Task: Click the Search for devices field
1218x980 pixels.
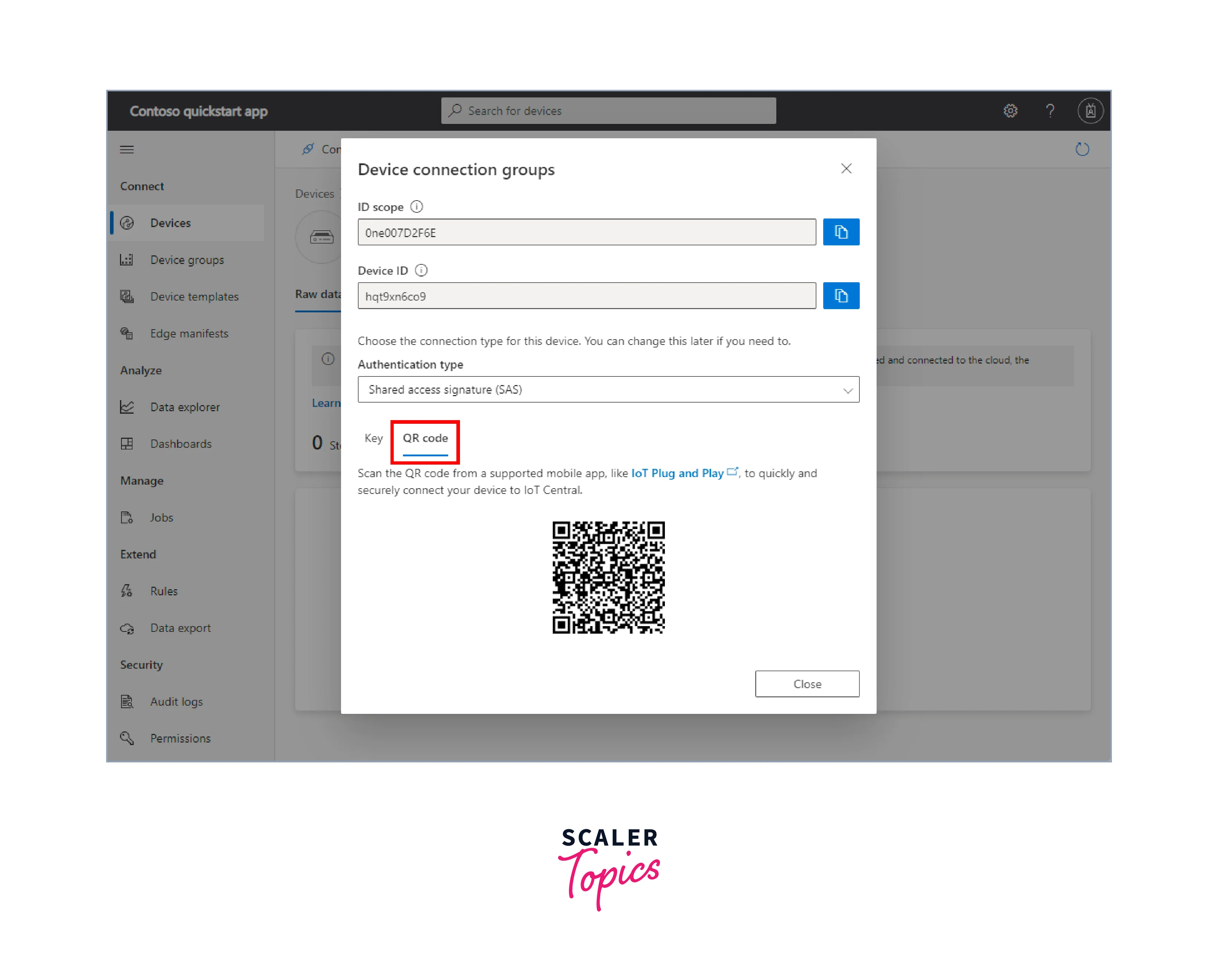Action: pyautogui.click(x=608, y=111)
